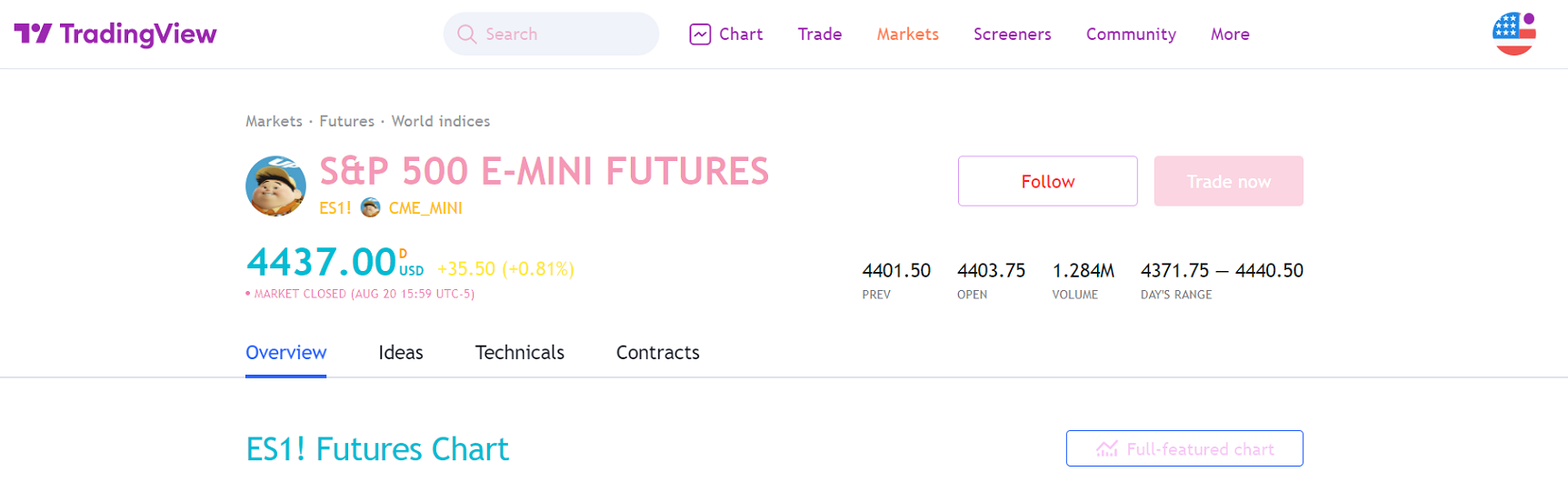Open the Screeners menu
This screenshot has width=1568, height=482.
tap(1012, 35)
